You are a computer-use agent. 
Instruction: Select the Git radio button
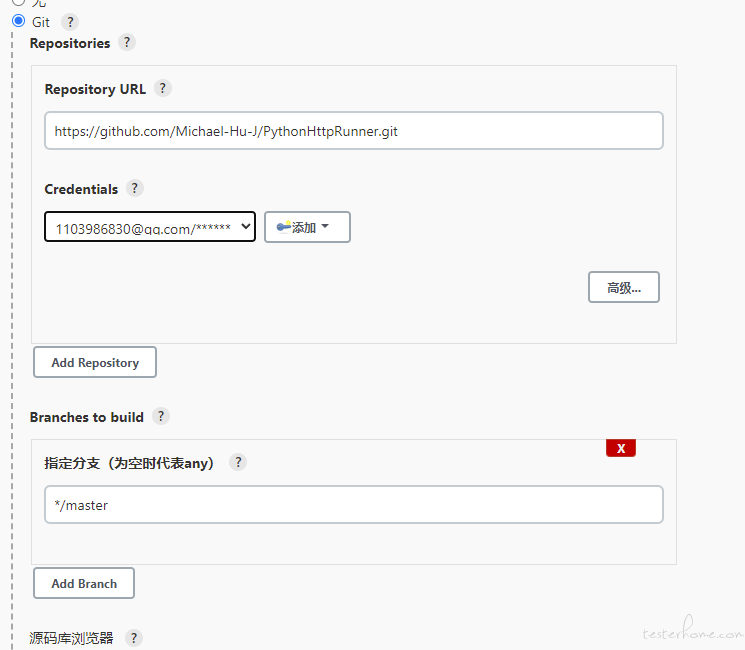coord(19,21)
